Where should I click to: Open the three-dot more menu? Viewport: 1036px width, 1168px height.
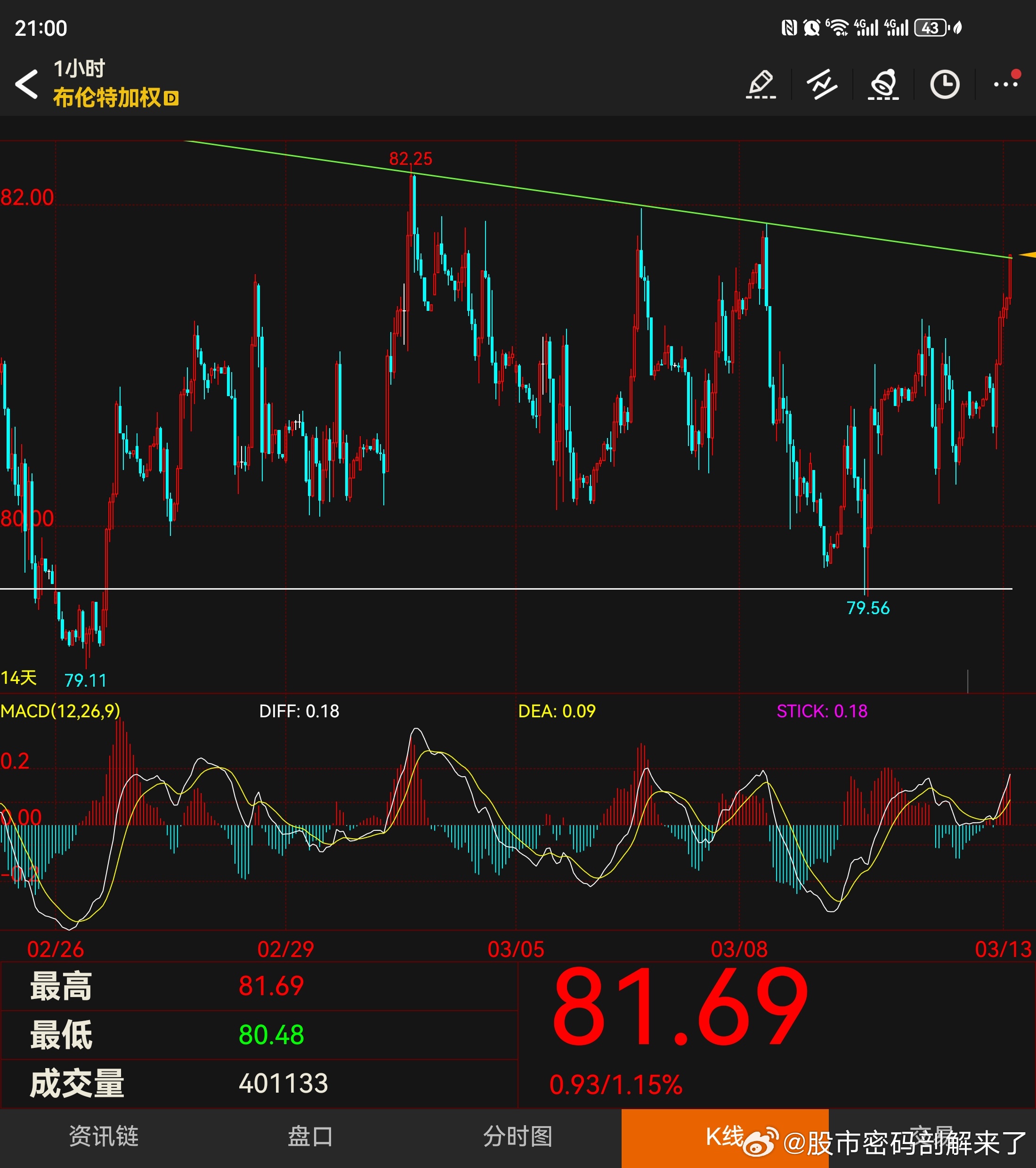coord(1006,84)
